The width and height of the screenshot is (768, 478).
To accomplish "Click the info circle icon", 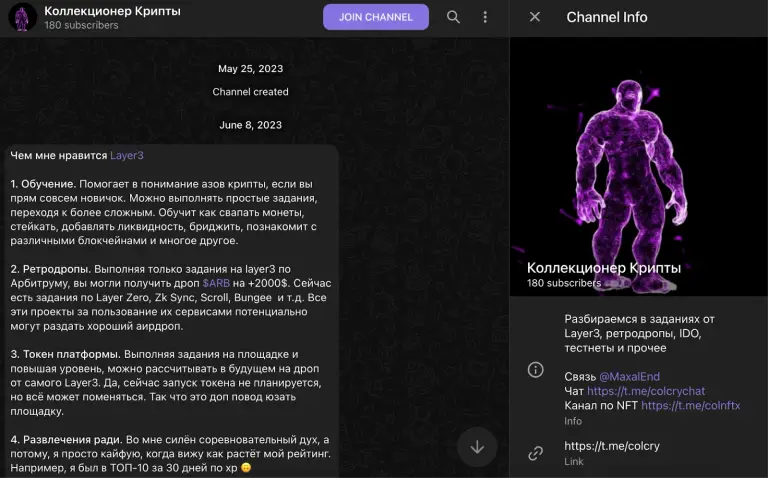I will click(535, 369).
